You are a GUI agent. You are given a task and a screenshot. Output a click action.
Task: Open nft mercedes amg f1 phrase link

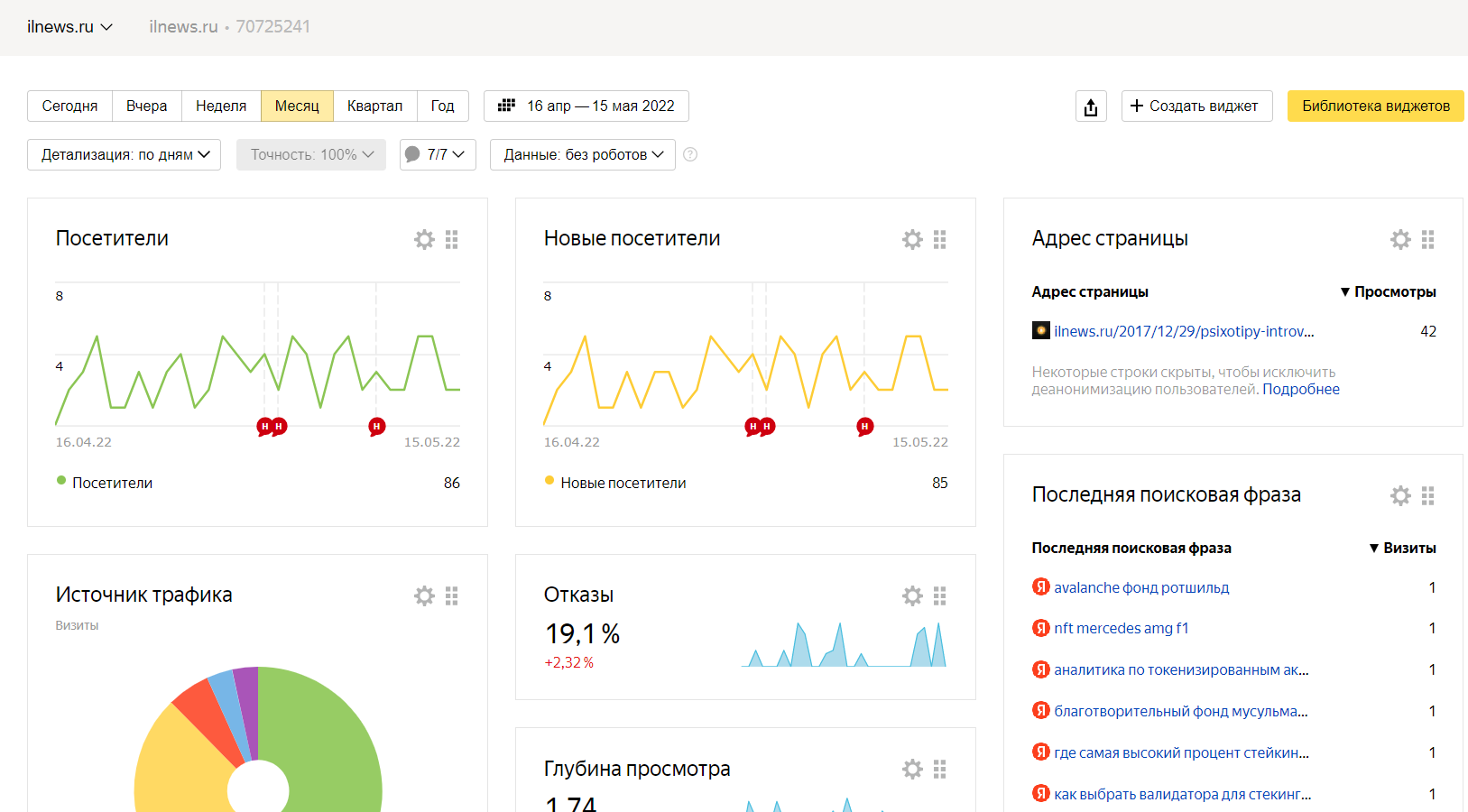(1122, 628)
